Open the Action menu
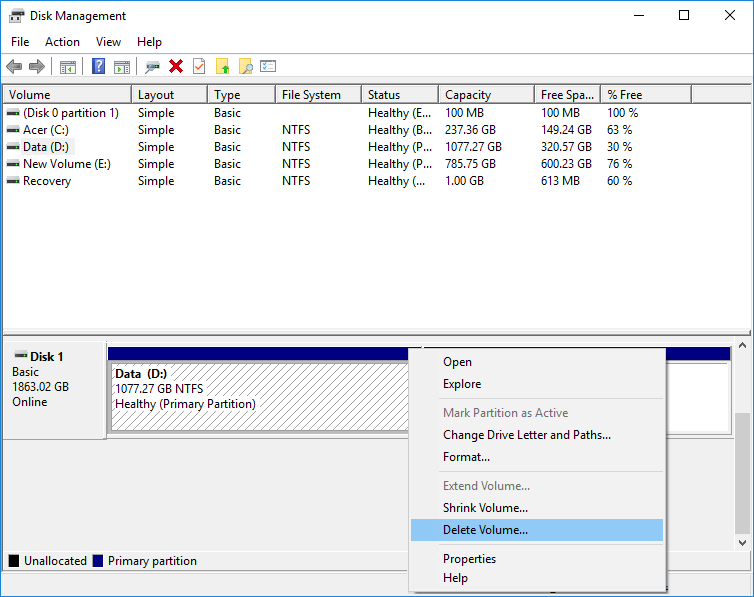The height and width of the screenshot is (597, 754). tap(62, 42)
